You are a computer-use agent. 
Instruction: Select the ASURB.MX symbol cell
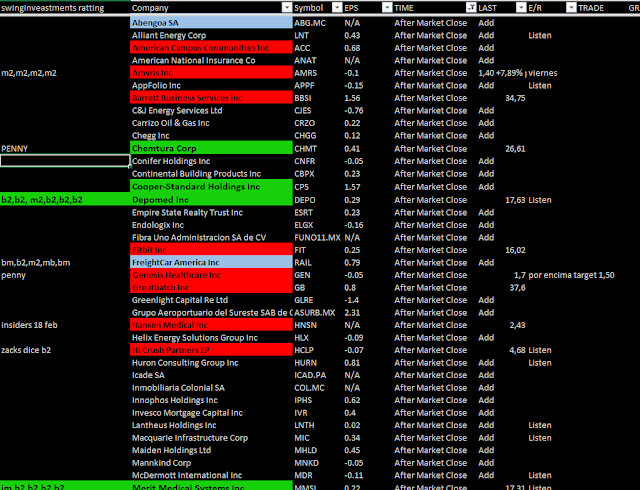pos(318,313)
